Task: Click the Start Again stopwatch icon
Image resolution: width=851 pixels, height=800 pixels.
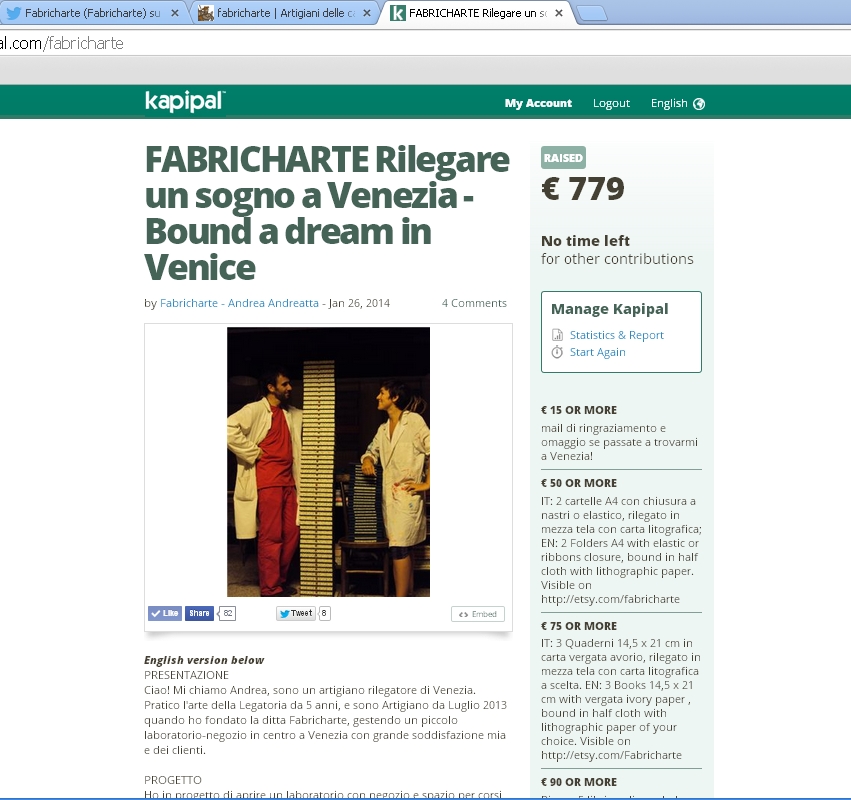Action: click(x=558, y=352)
